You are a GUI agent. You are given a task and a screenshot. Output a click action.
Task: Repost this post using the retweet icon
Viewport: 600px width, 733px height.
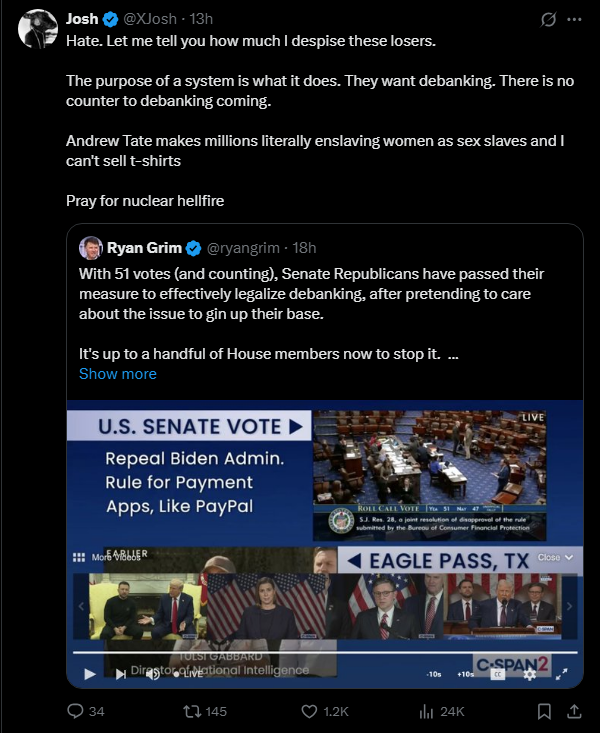(189, 711)
